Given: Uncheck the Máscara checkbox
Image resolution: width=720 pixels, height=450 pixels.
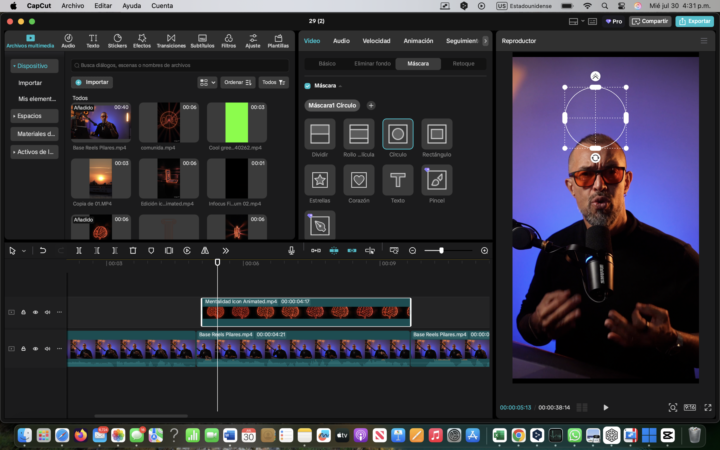Looking at the screenshot, I should tap(307, 86).
